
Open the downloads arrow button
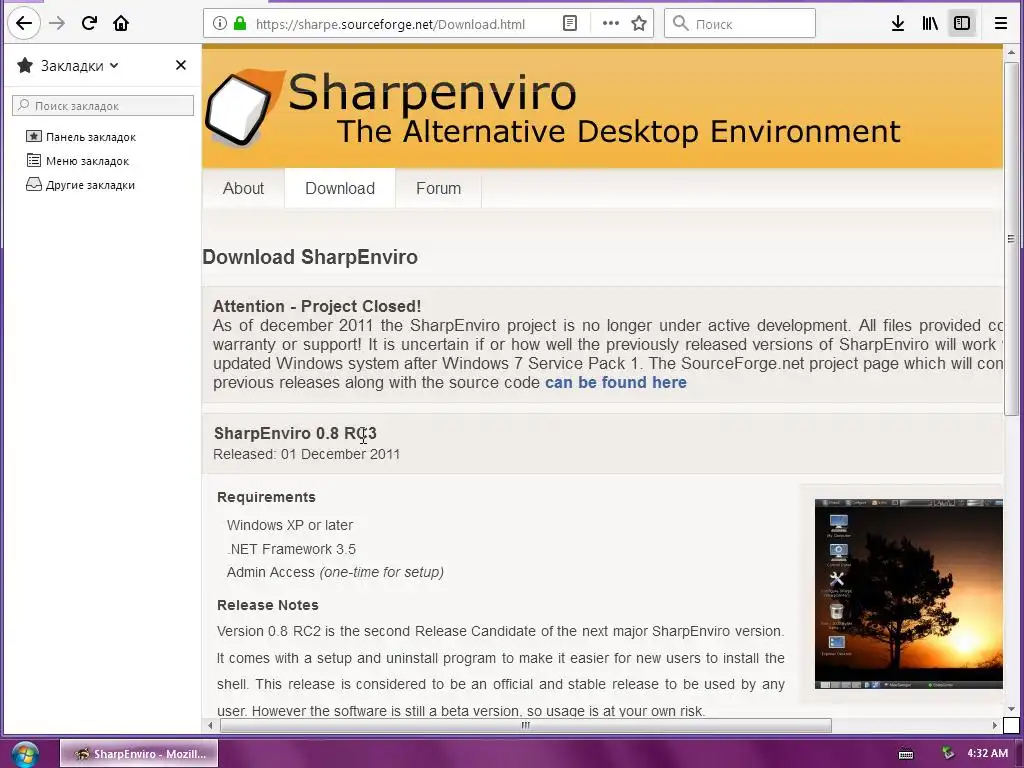click(x=898, y=24)
